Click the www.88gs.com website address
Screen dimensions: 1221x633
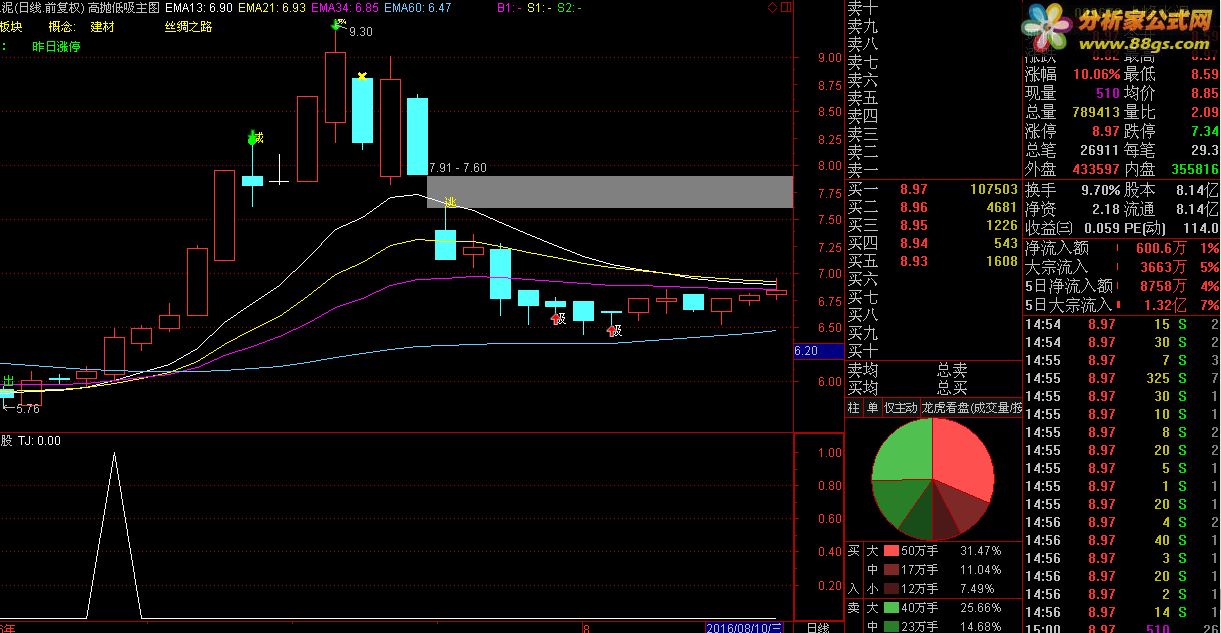(1146, 45)
